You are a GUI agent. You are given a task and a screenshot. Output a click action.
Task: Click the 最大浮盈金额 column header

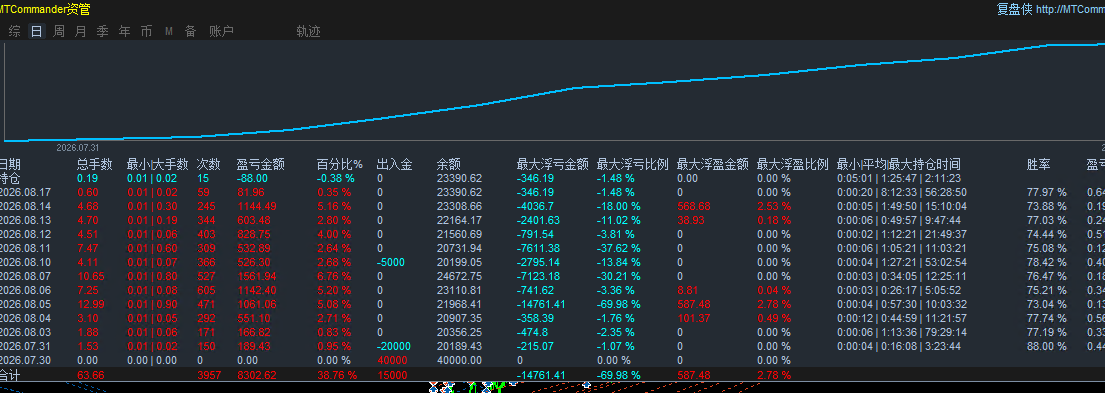tap(712, 165)
